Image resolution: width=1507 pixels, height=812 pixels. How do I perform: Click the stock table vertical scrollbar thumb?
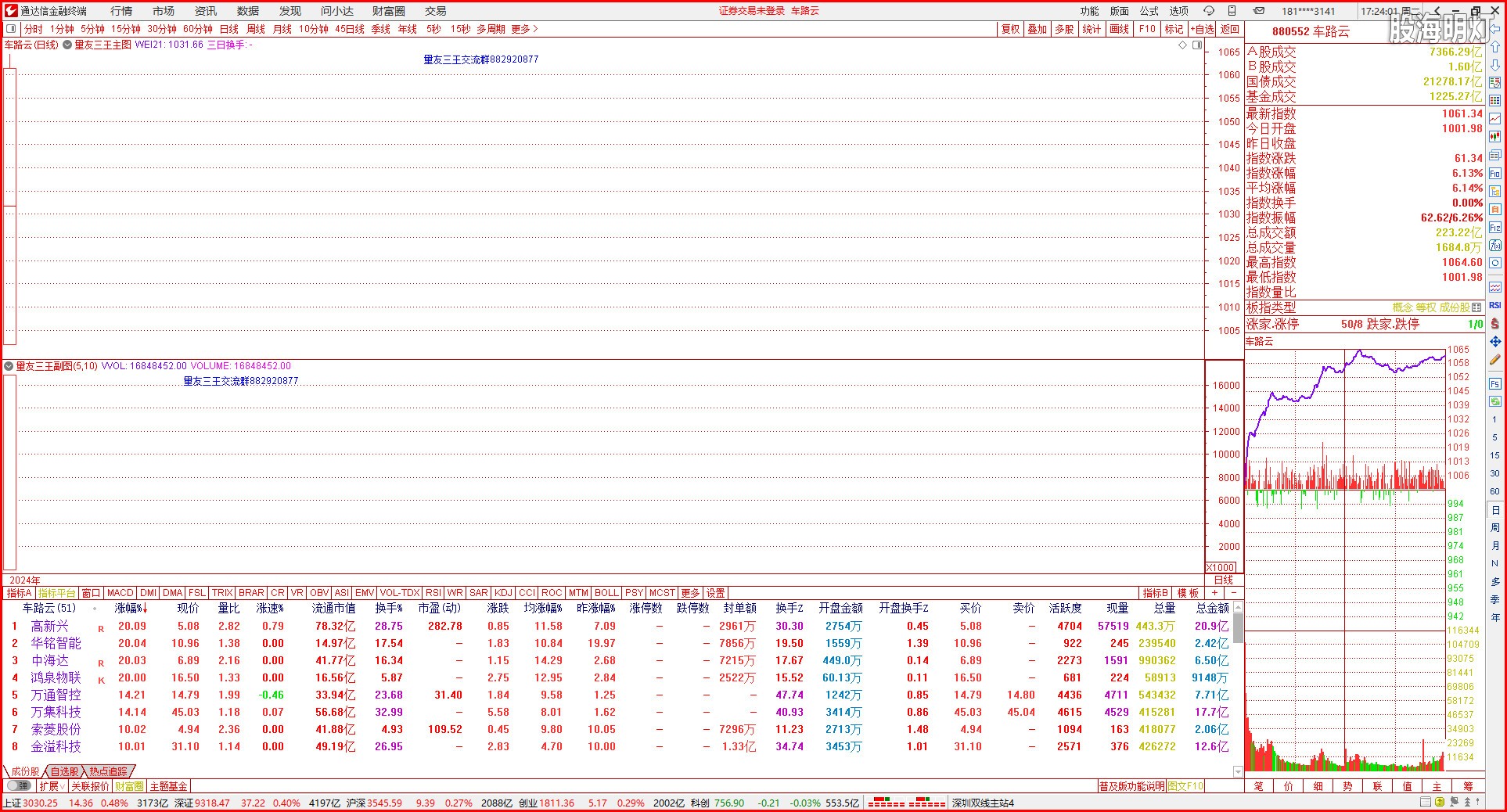(x=1238, y=628)
